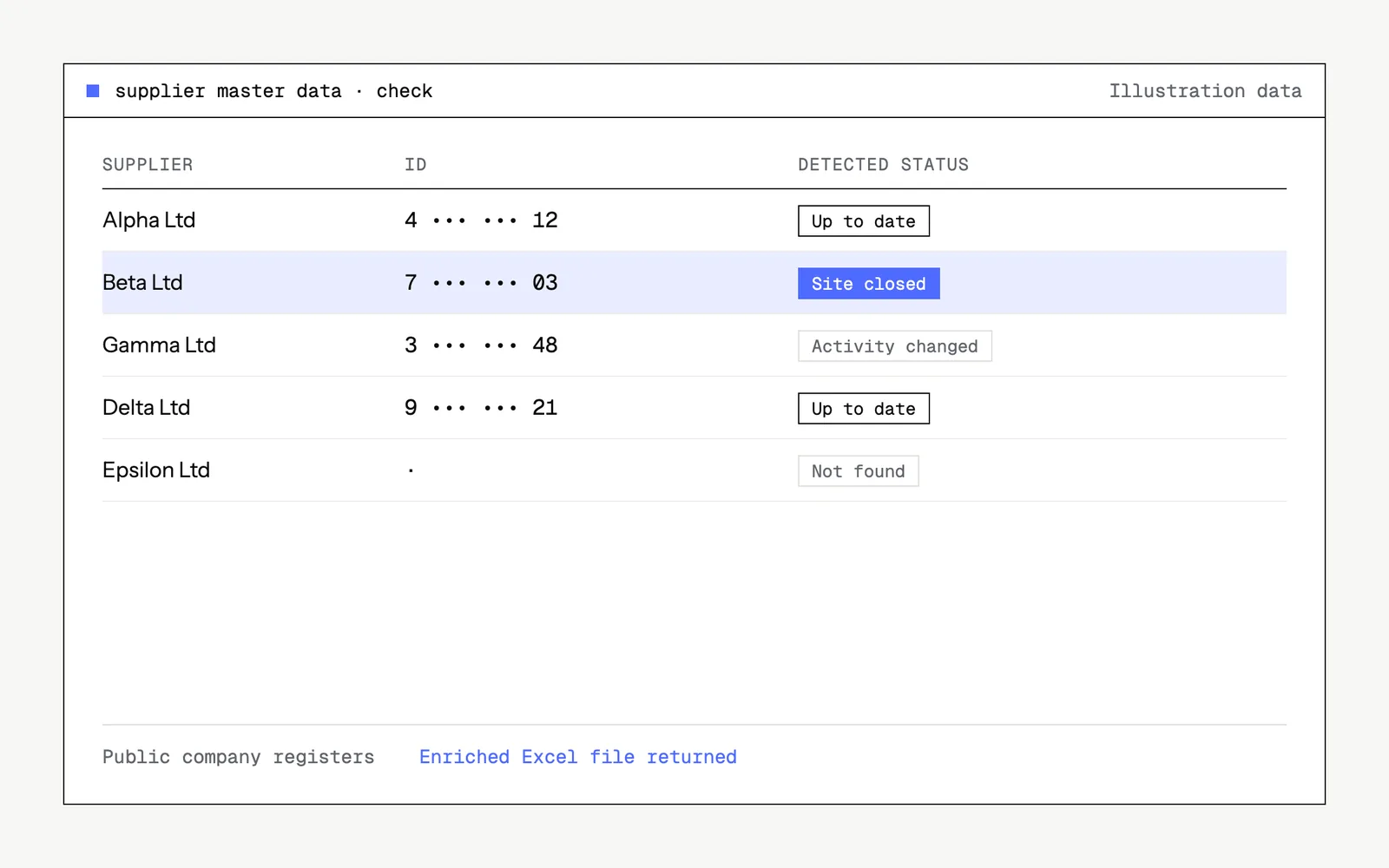Click the SUPPLIER column header

coord(148,165)
